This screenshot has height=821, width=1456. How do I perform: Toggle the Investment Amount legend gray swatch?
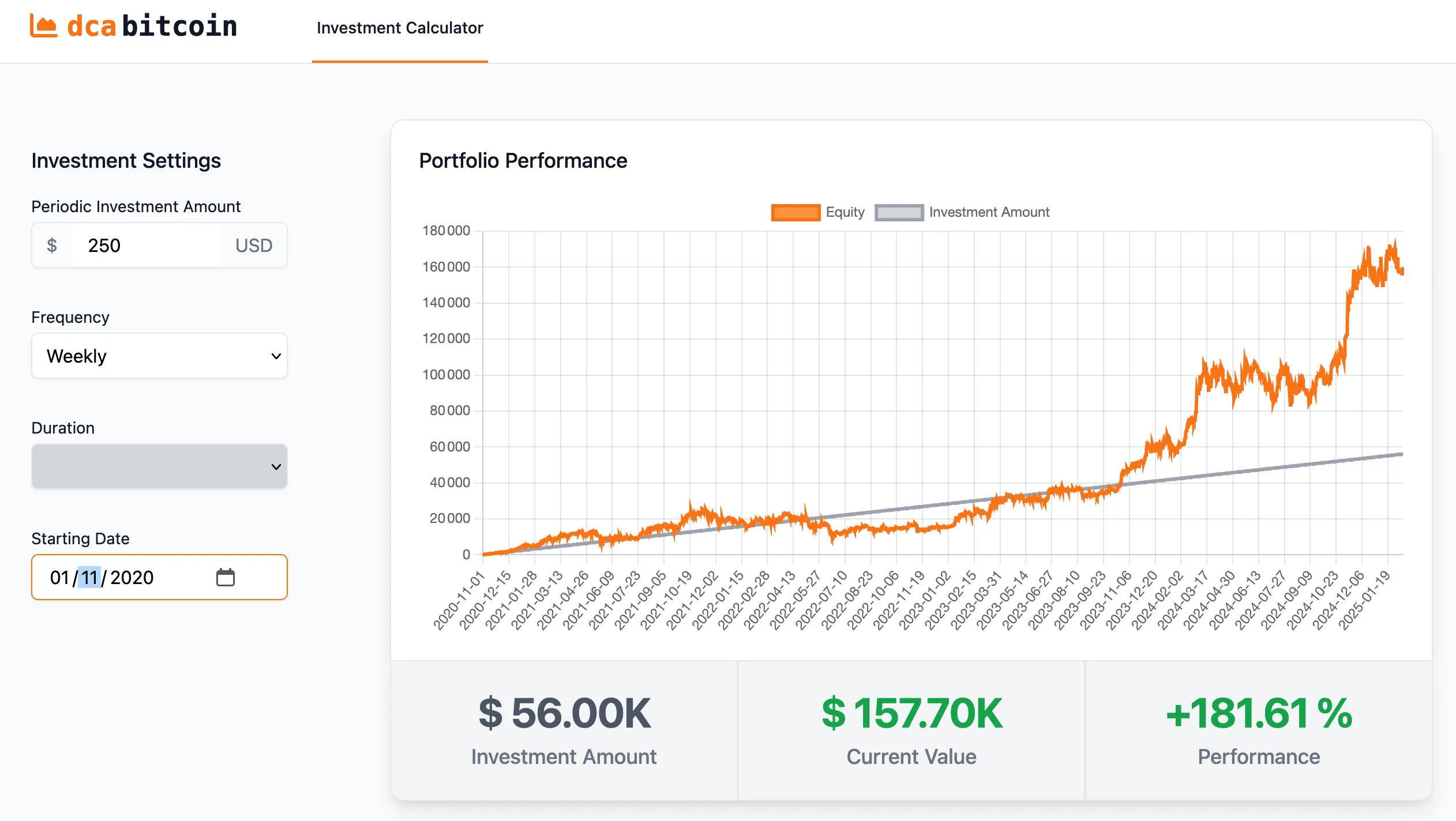point(899,212)
